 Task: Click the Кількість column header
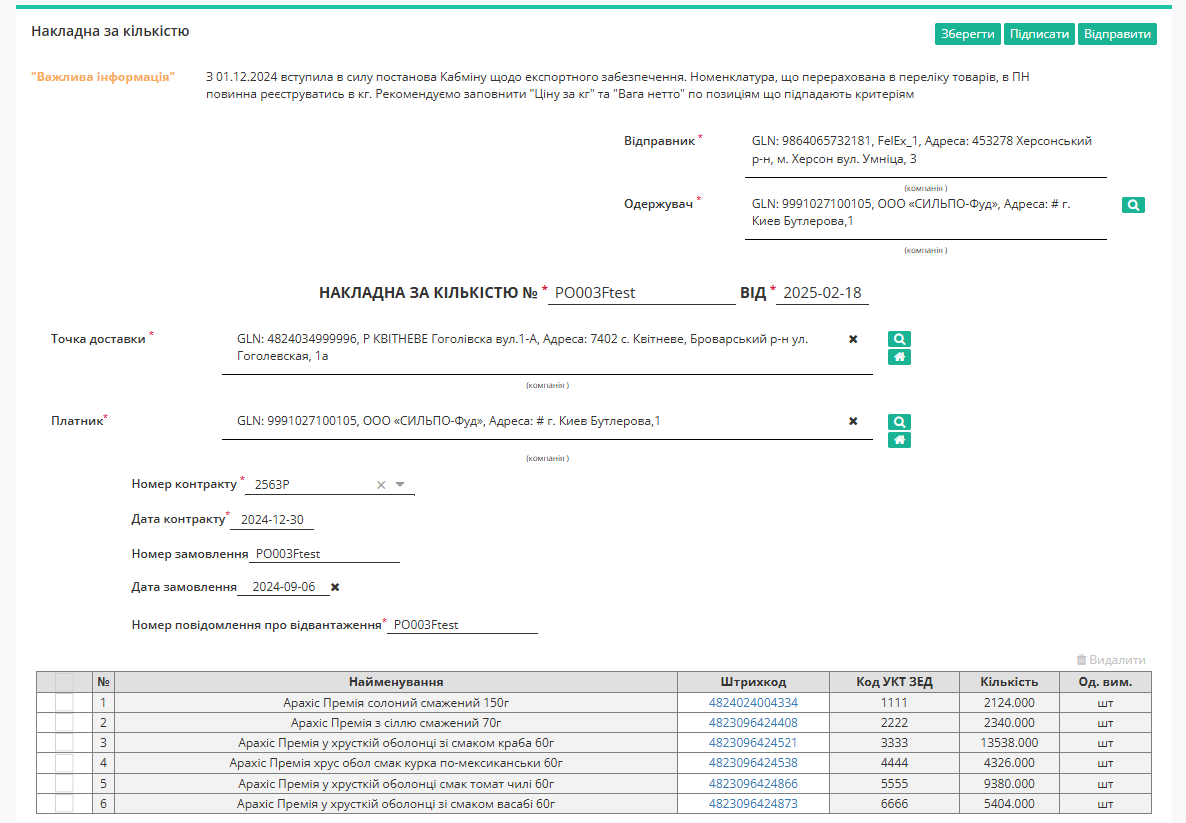1009,682
